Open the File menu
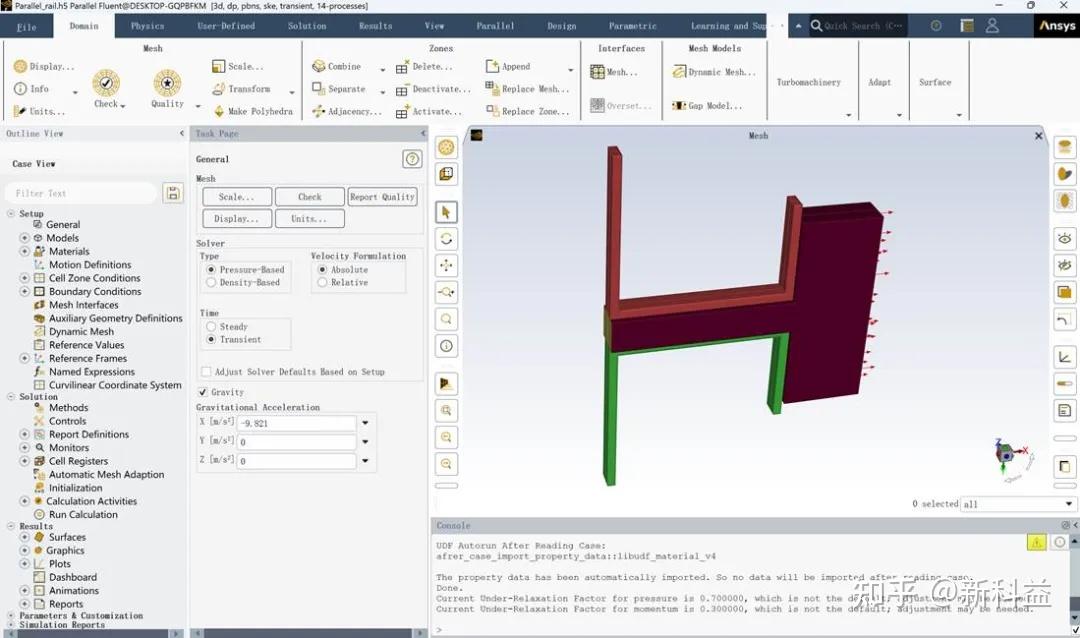 27,26
